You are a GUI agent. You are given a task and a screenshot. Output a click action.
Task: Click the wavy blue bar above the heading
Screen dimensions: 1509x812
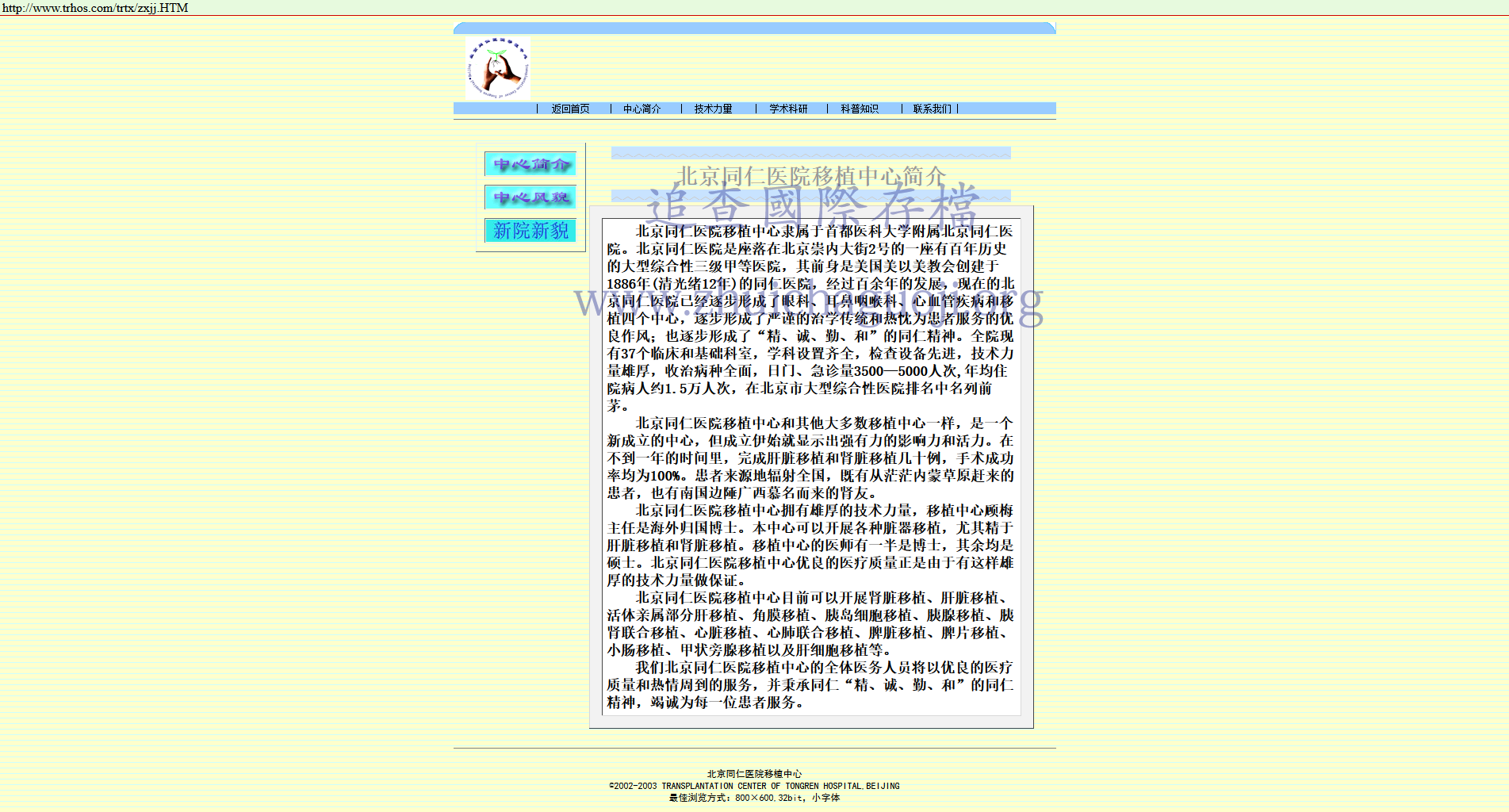[810, 152]
